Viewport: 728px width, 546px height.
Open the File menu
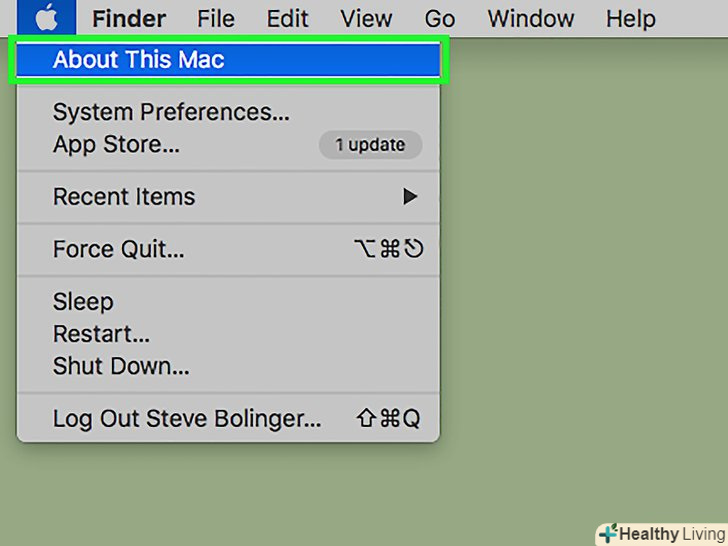[216, 18]
